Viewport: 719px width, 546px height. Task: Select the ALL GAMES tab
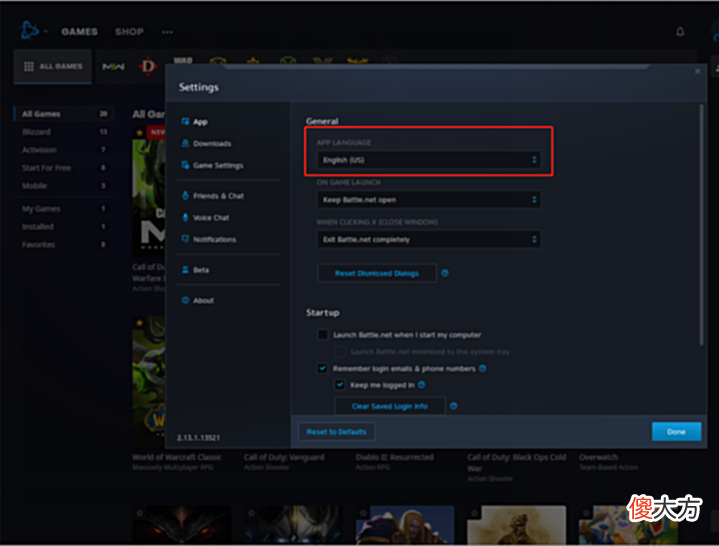tap(53, 66)
